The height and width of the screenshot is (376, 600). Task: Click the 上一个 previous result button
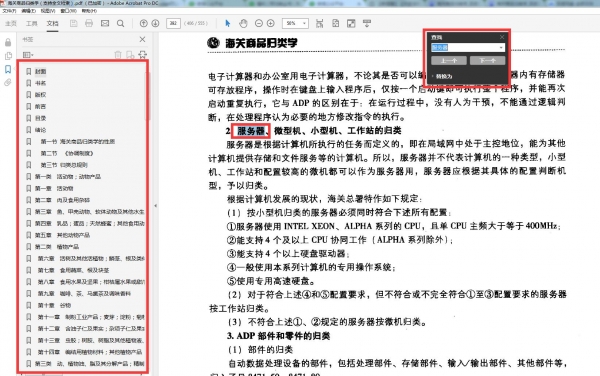pos(449,61)
